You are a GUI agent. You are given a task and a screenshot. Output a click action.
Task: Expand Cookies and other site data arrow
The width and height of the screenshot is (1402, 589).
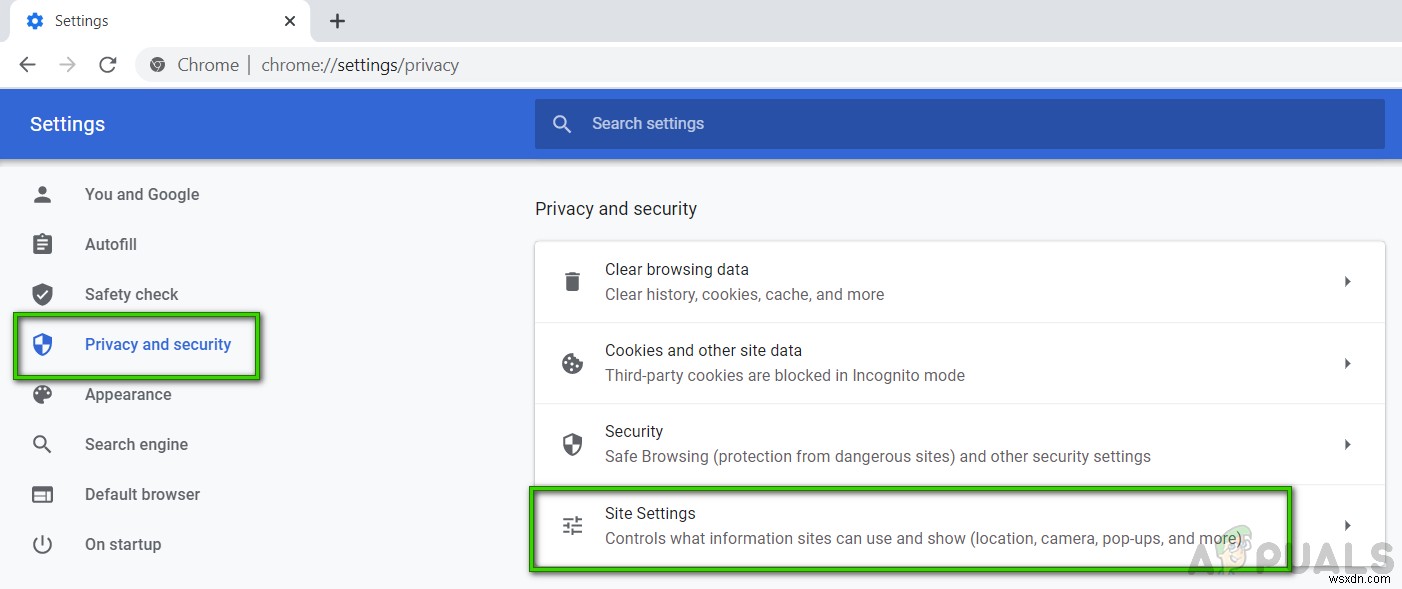[1347, 363]
